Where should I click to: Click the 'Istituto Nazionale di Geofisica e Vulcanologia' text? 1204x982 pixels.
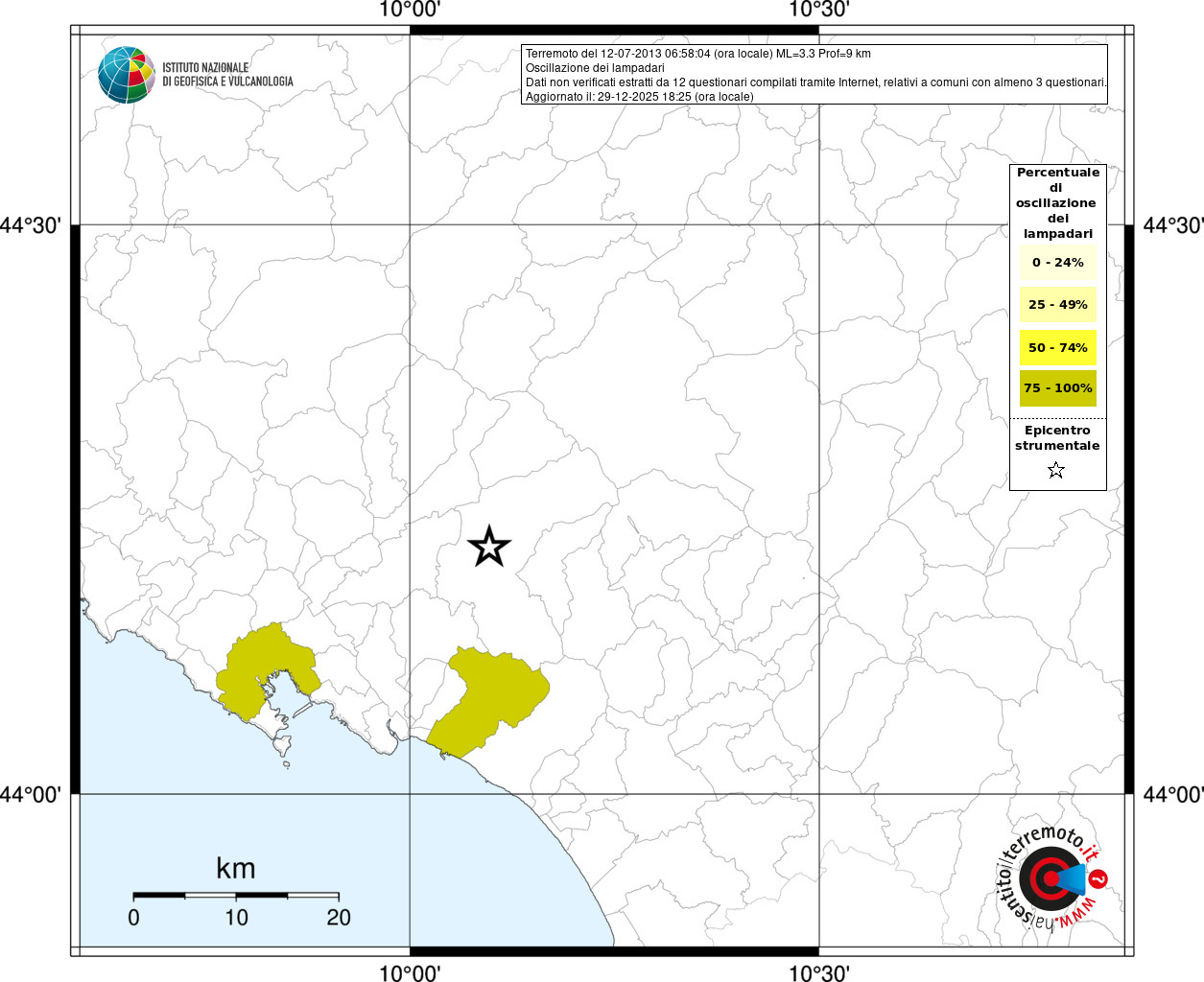227,75
